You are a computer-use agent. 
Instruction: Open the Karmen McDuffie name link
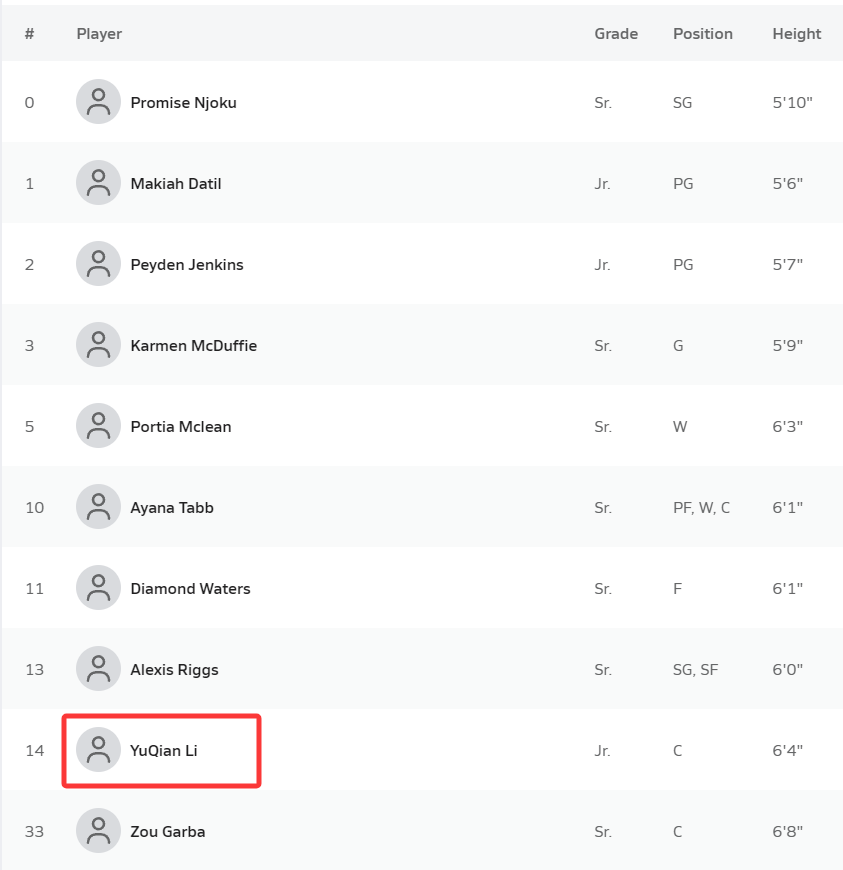pyautogui.click(x=193, y=346)
